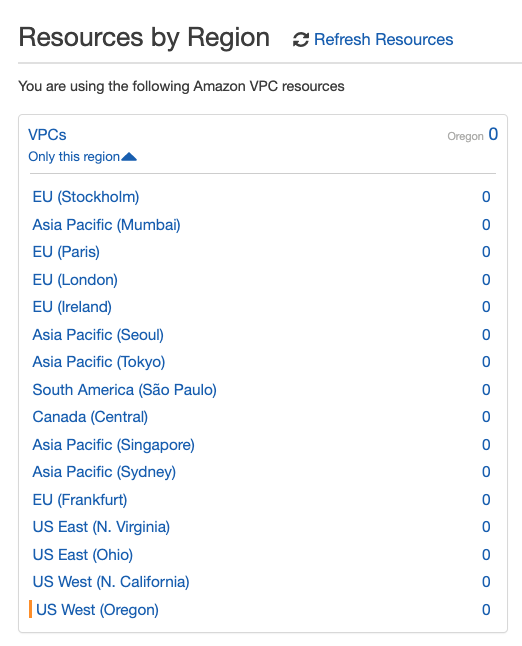Viewport: 522px width, 646px height.
Task: Select Asia Pacific (Tokyo) region
Action: tap(99, 362)
